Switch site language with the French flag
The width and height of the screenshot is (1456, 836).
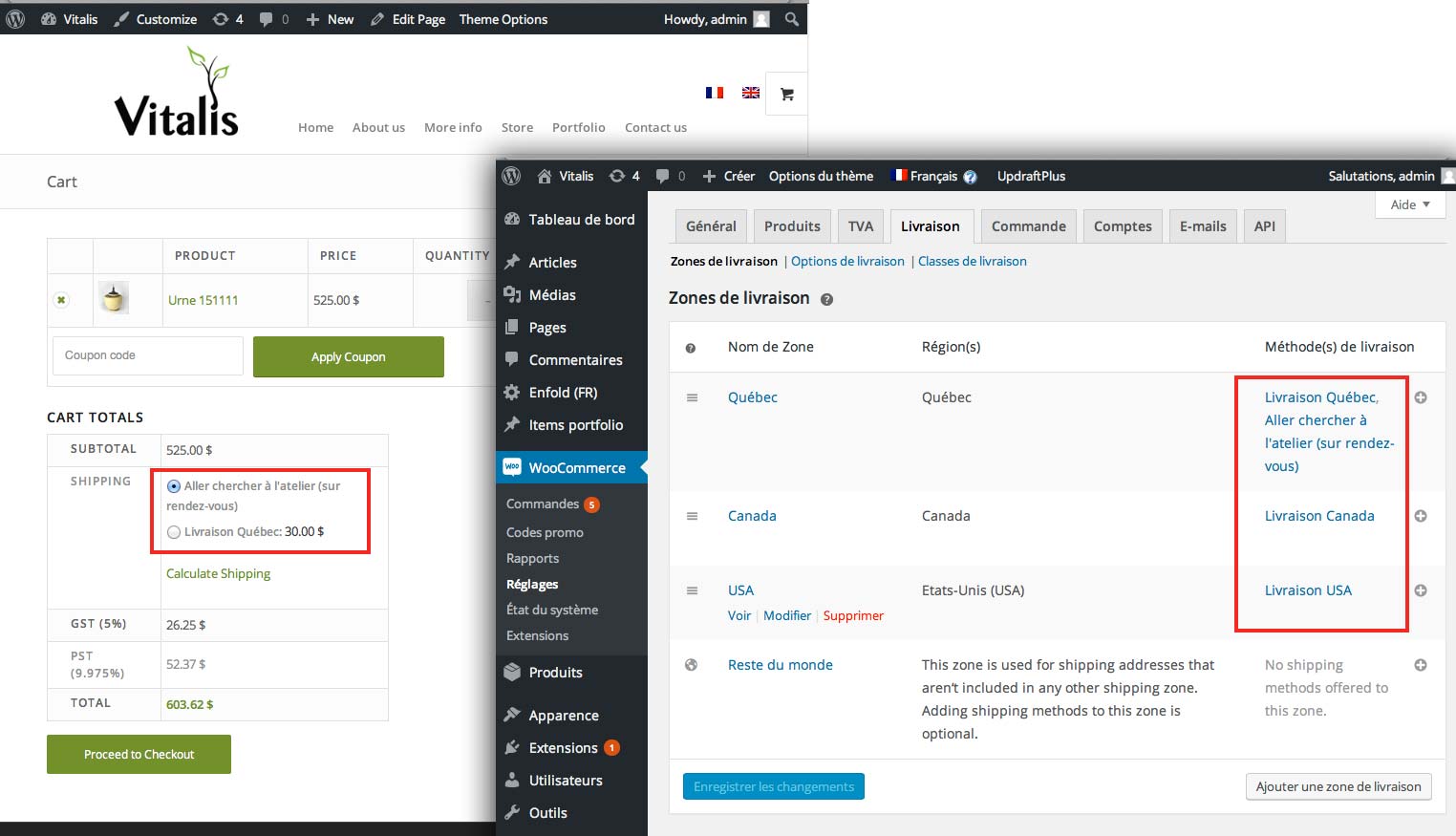click(714, 93)
